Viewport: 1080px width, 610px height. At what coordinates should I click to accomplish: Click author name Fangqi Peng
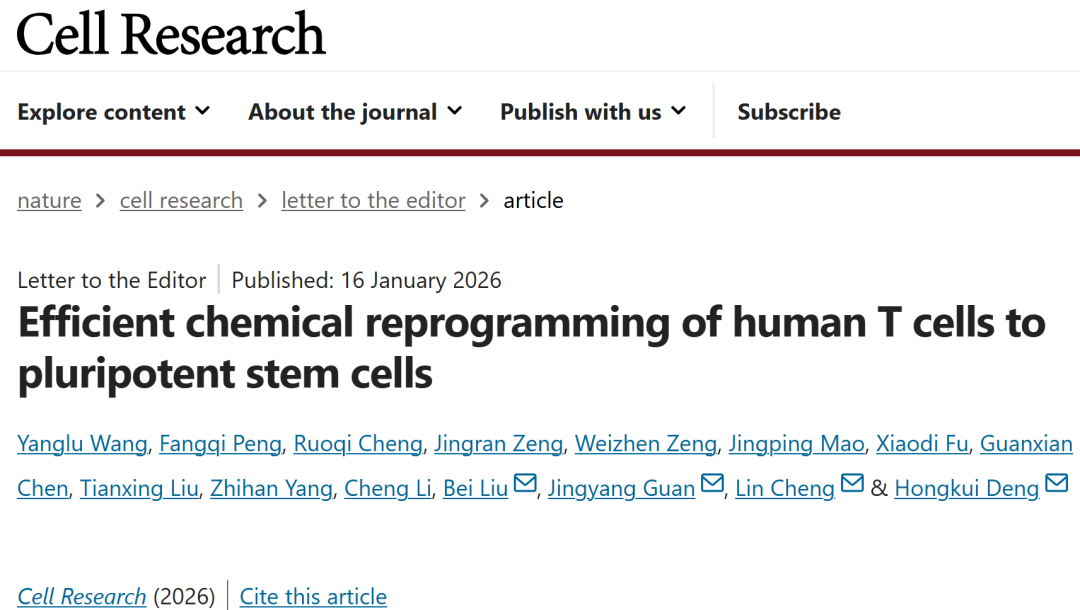221,444
